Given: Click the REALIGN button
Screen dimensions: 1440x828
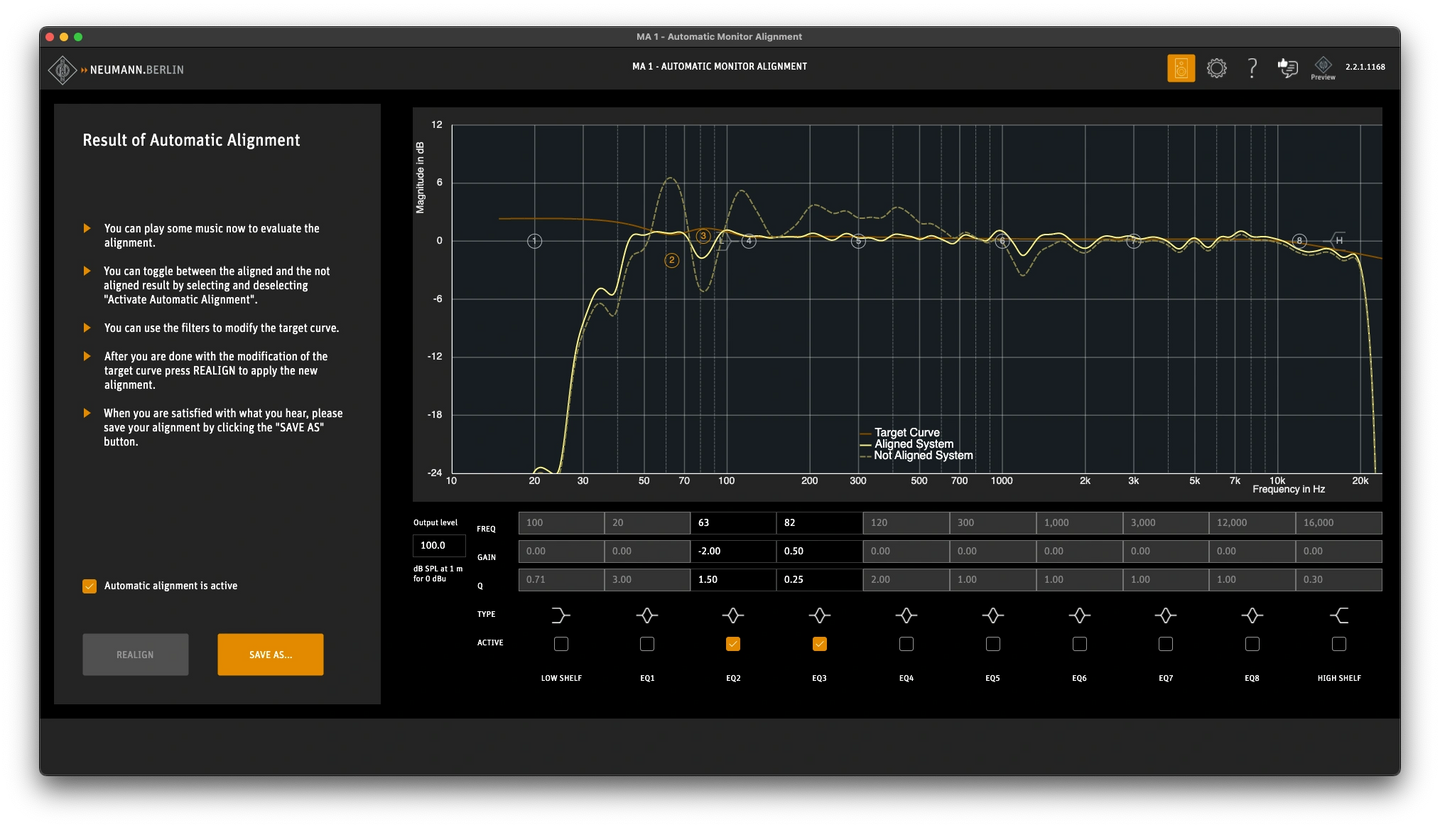Looking at the screenshot, I should tap(135, 655).
